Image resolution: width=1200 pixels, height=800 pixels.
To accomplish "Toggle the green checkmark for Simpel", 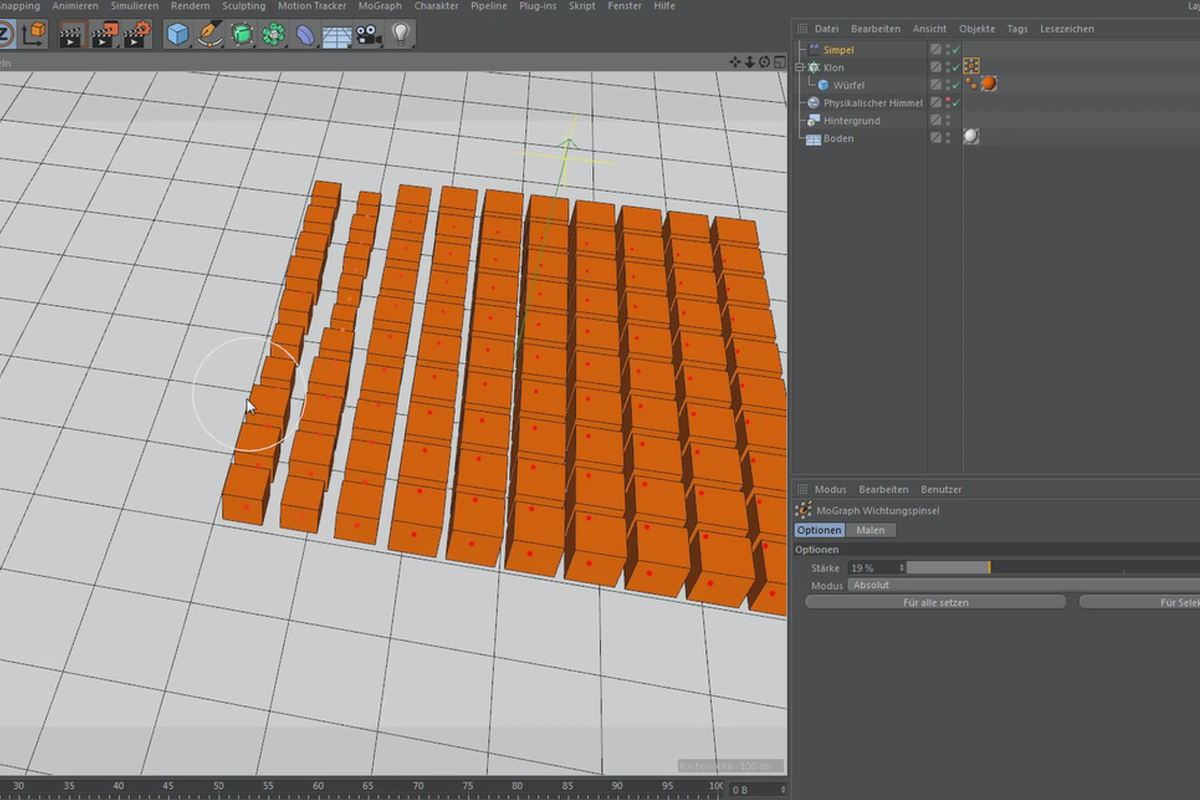I will click(x=956, y=49).
